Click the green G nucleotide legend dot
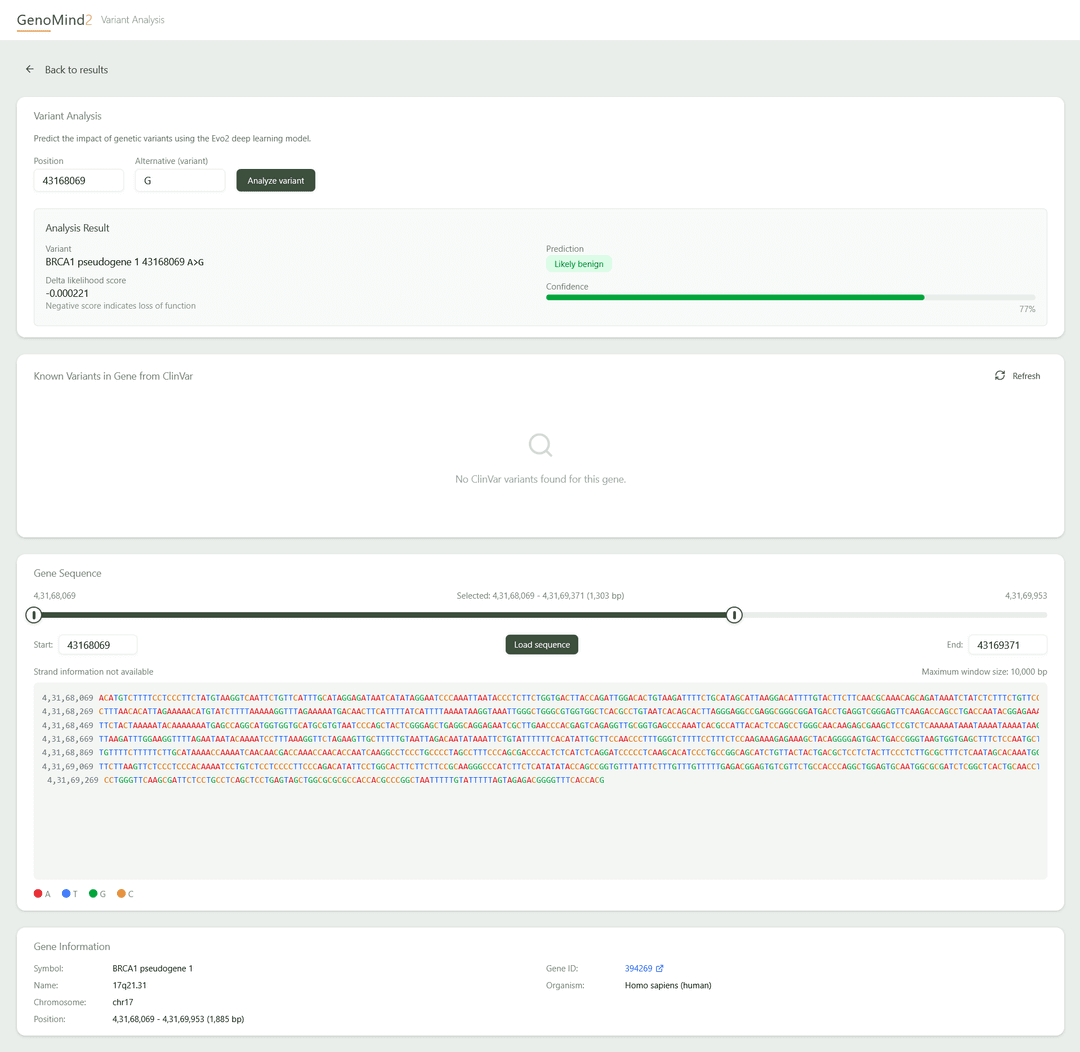The width and height of the screenshot is (1080, 1052). (x=93, y=894)
